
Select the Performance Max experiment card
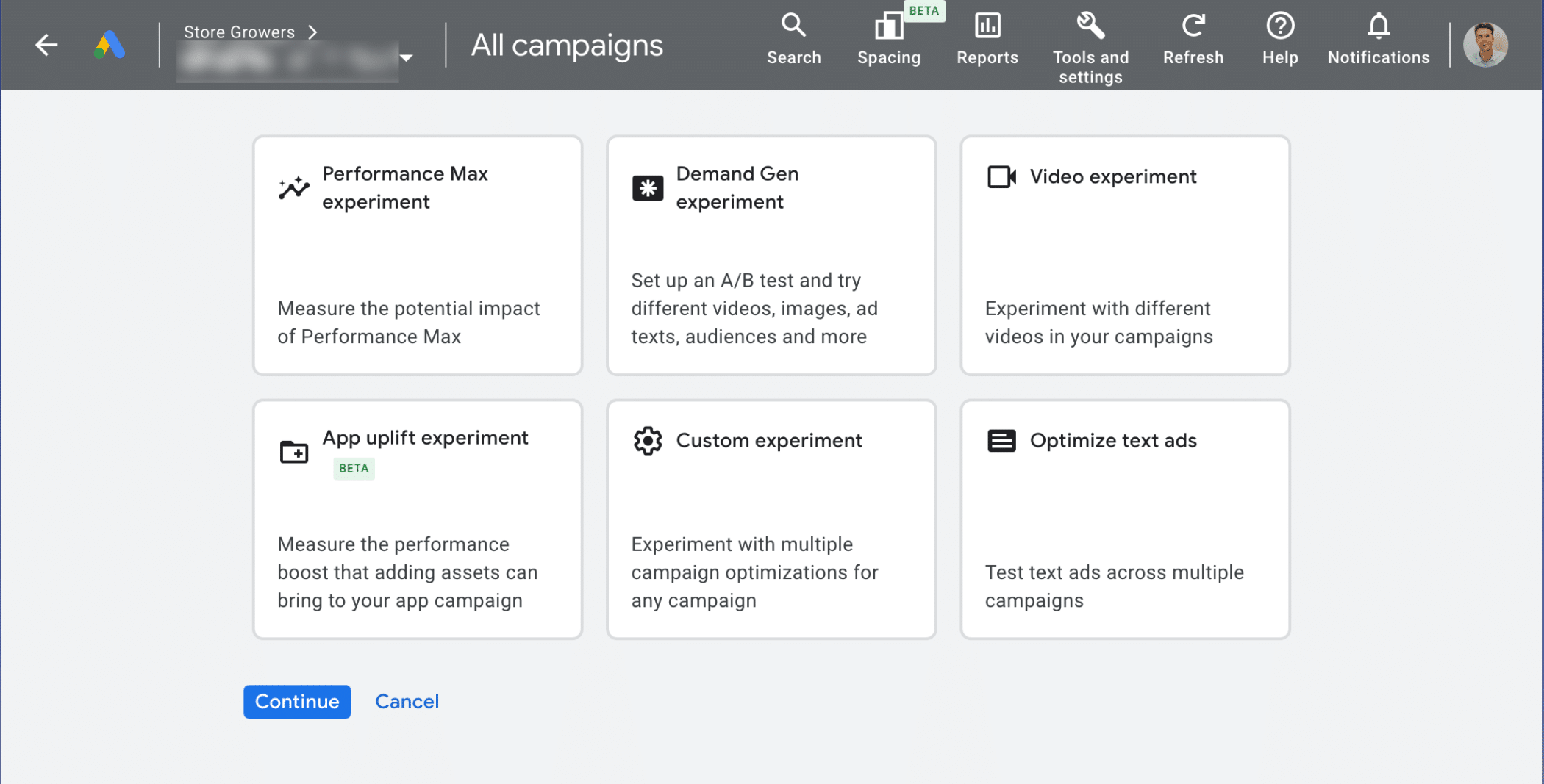tap(418, 255)
